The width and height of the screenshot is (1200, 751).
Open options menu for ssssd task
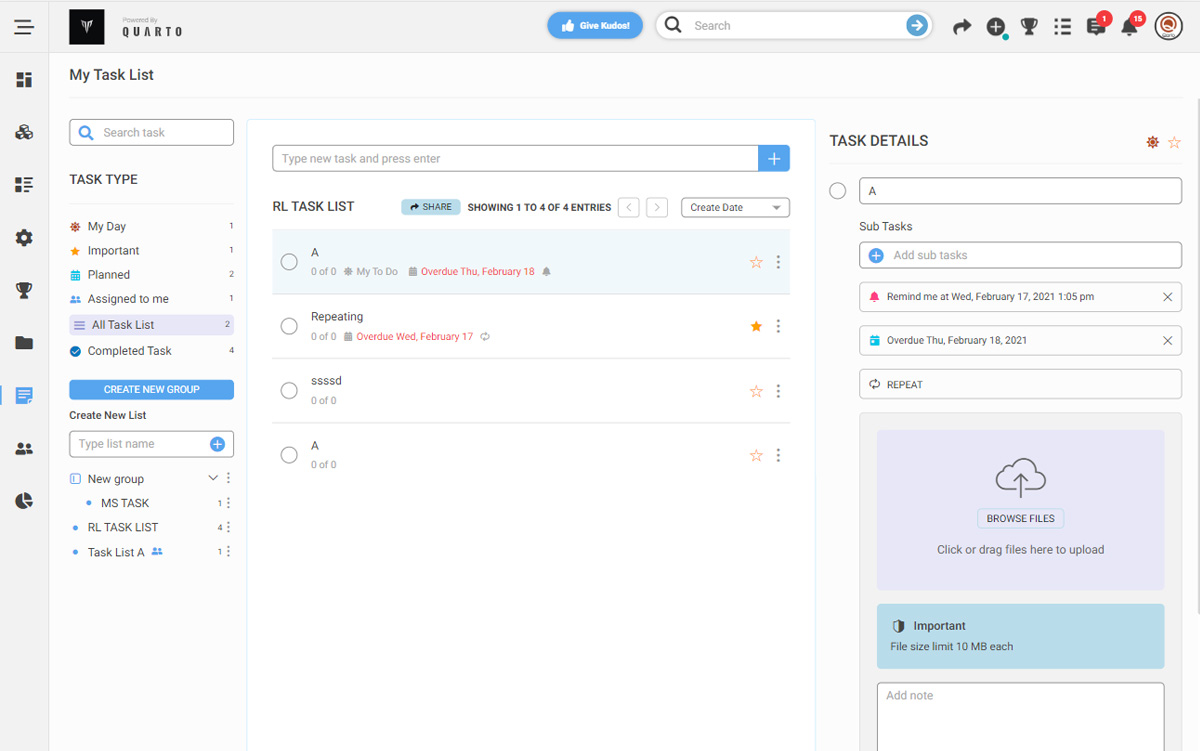(778, 391)
